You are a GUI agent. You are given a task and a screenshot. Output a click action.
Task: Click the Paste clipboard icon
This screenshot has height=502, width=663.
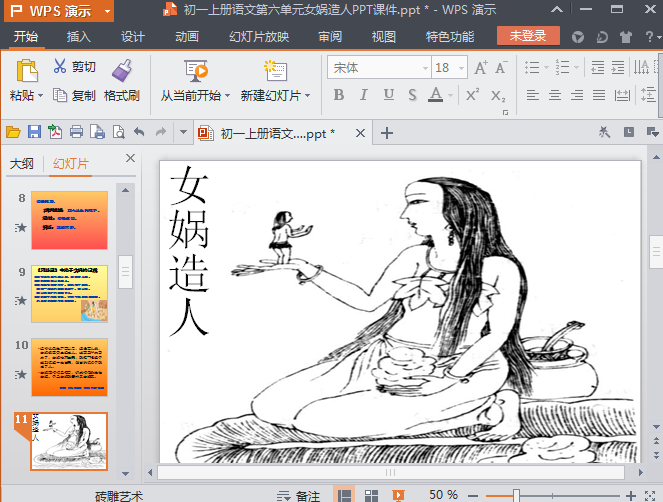tap(26, 71)
